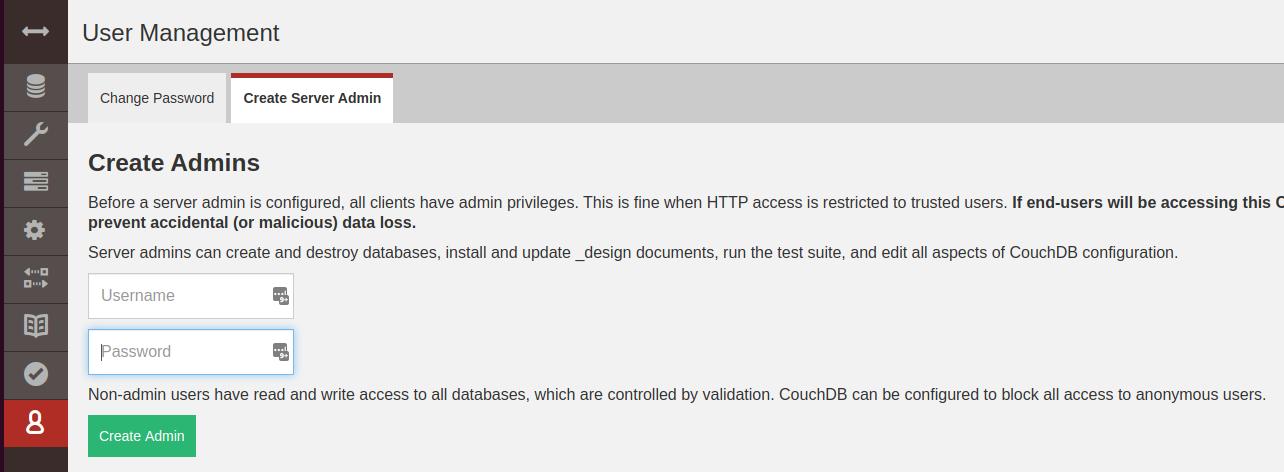Click the User Management page title

(x=181, y=32)
